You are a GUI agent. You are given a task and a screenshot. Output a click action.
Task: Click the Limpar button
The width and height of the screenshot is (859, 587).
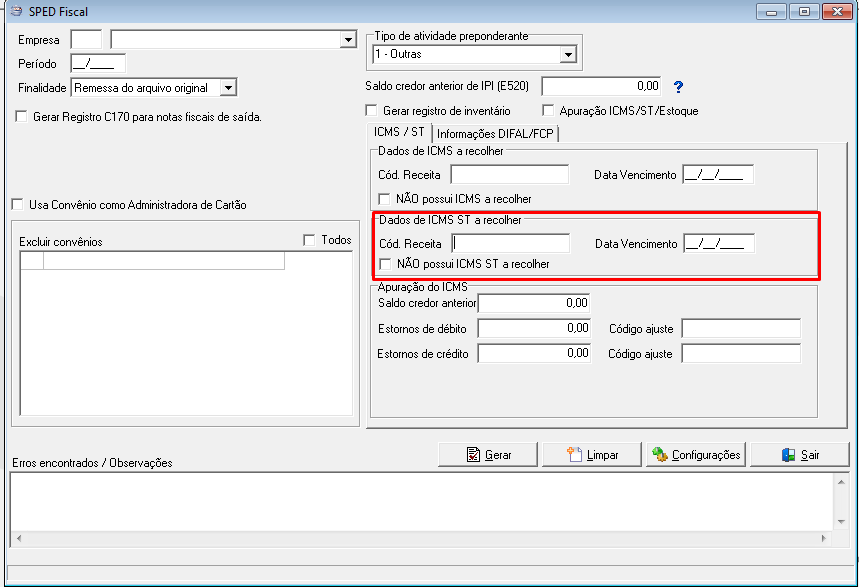pos(592,454)
